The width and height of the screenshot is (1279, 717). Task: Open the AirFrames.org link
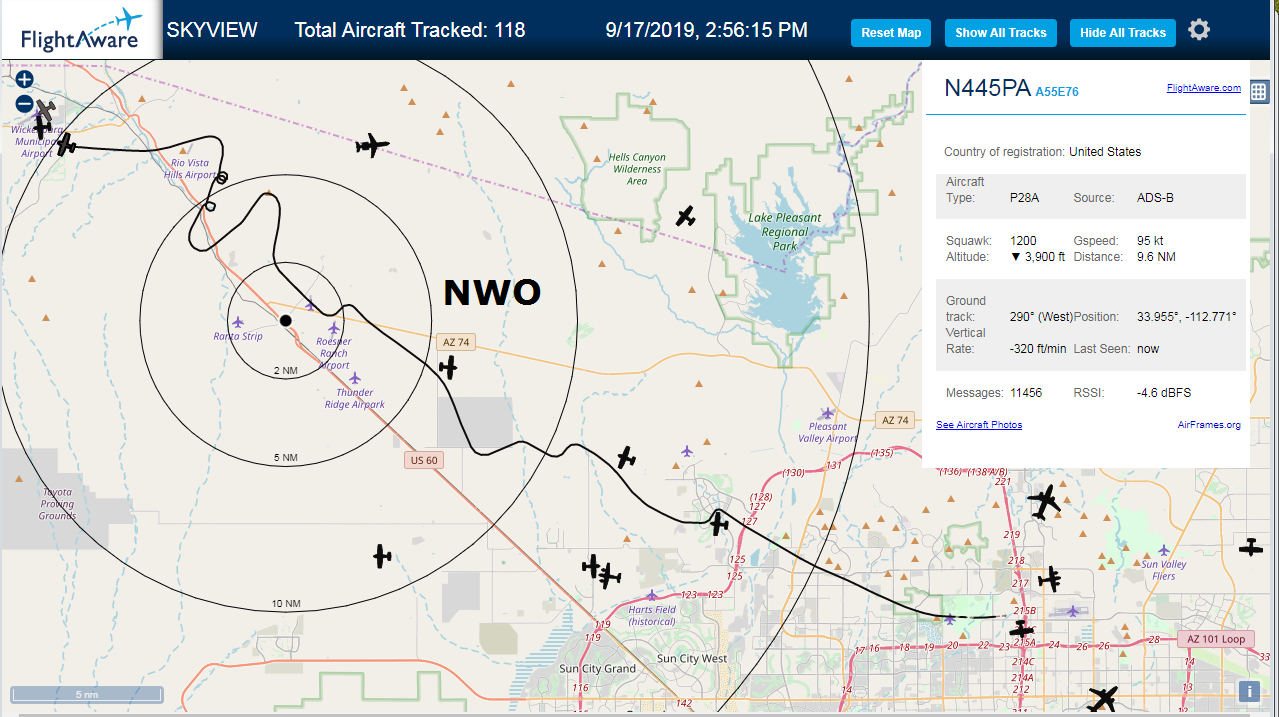(1209, 425)
